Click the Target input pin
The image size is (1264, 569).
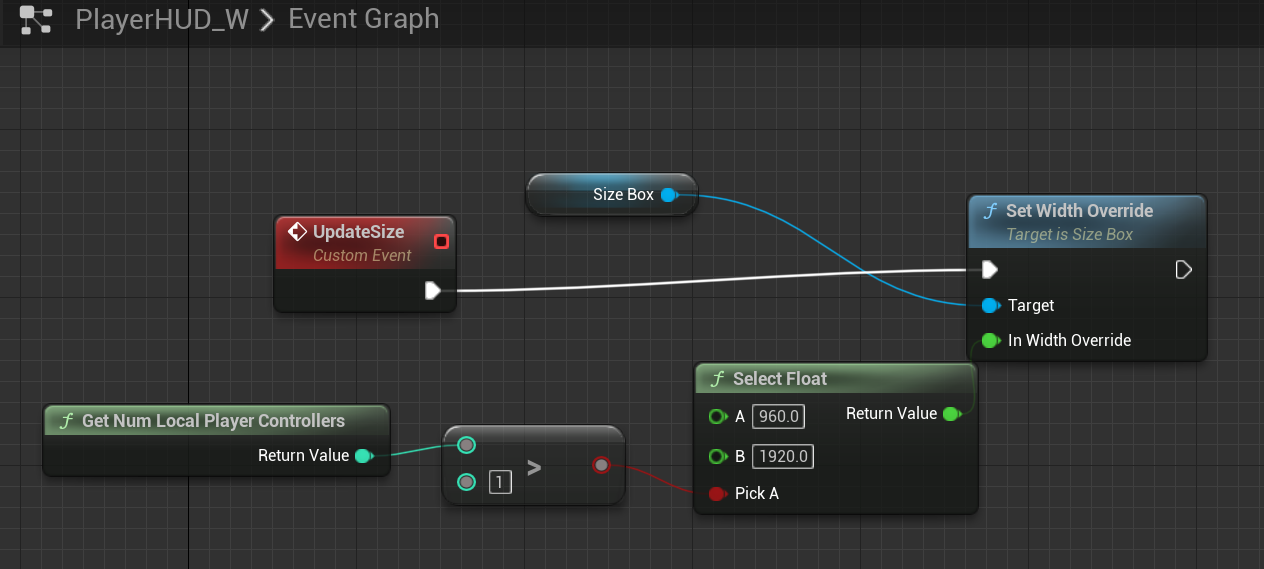click(990, 305)
